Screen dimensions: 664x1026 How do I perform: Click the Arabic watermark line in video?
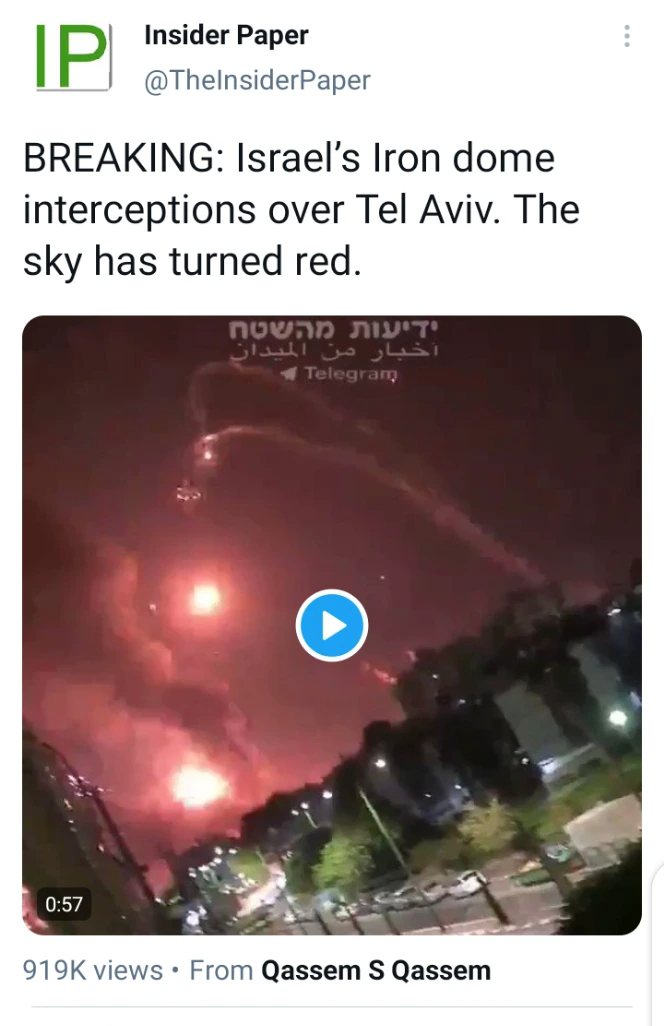coord(334,351)
